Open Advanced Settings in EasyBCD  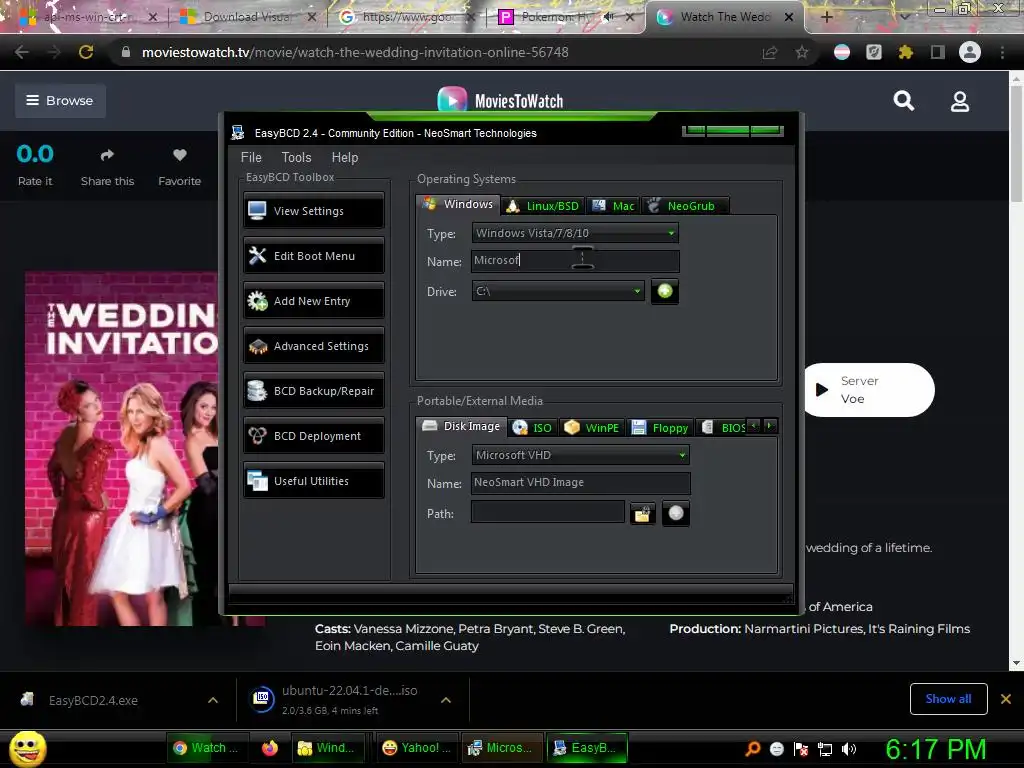click(313, 346)
